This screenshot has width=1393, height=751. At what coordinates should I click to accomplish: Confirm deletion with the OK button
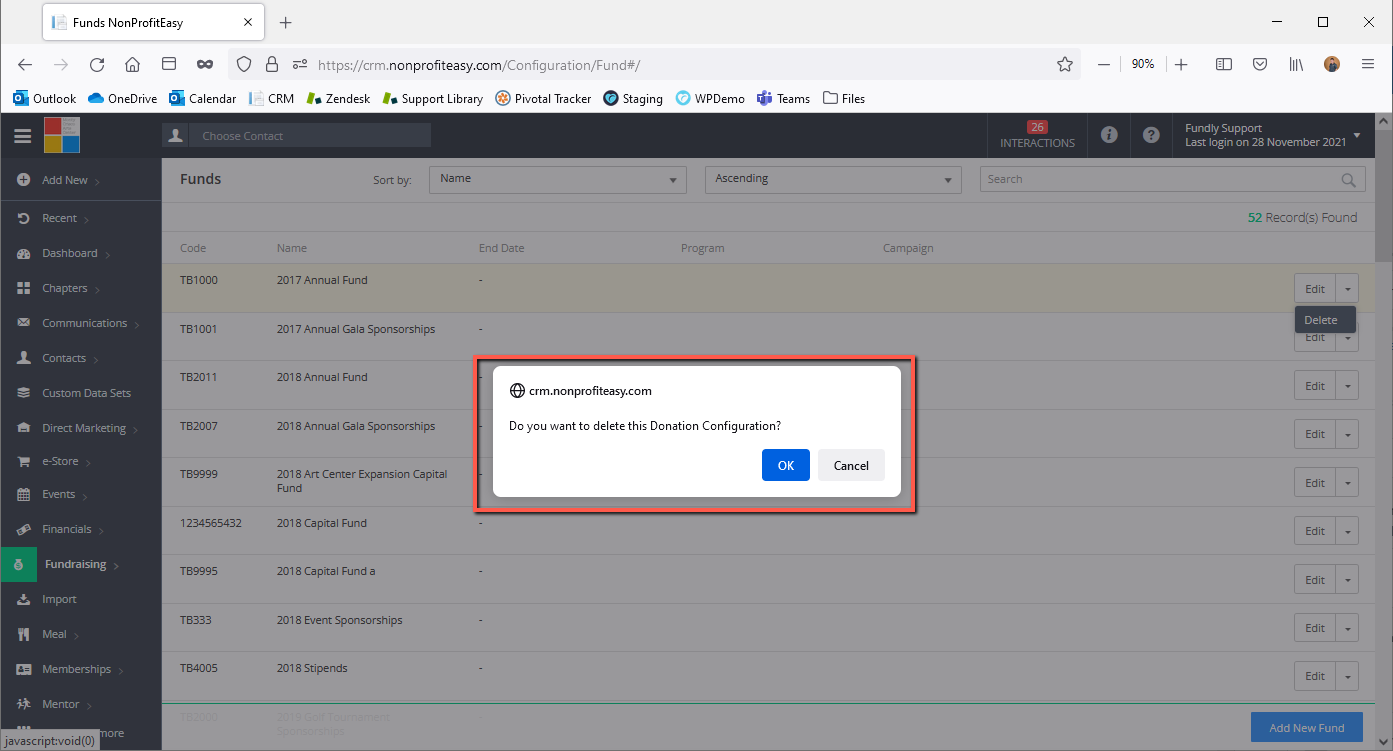click(x=785, y=465)
